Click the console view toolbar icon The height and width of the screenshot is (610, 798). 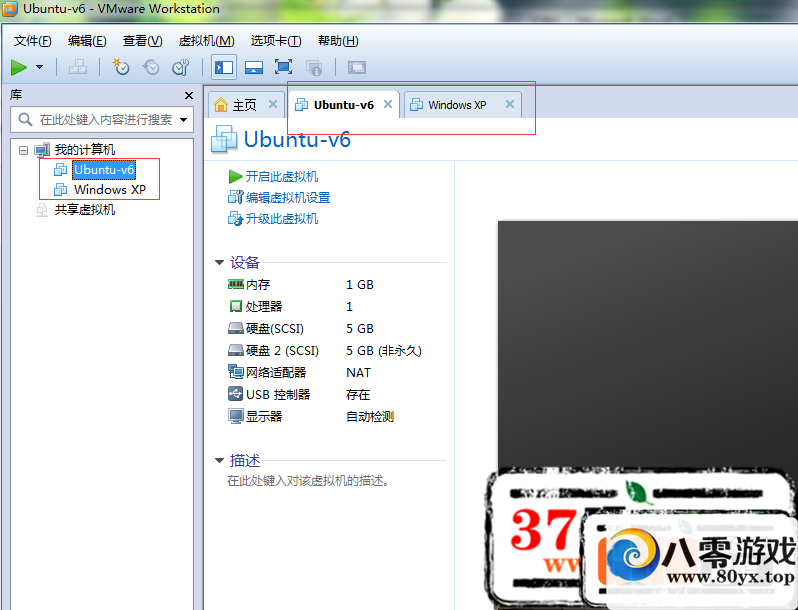pyautogui.click(x=357, y=67)
